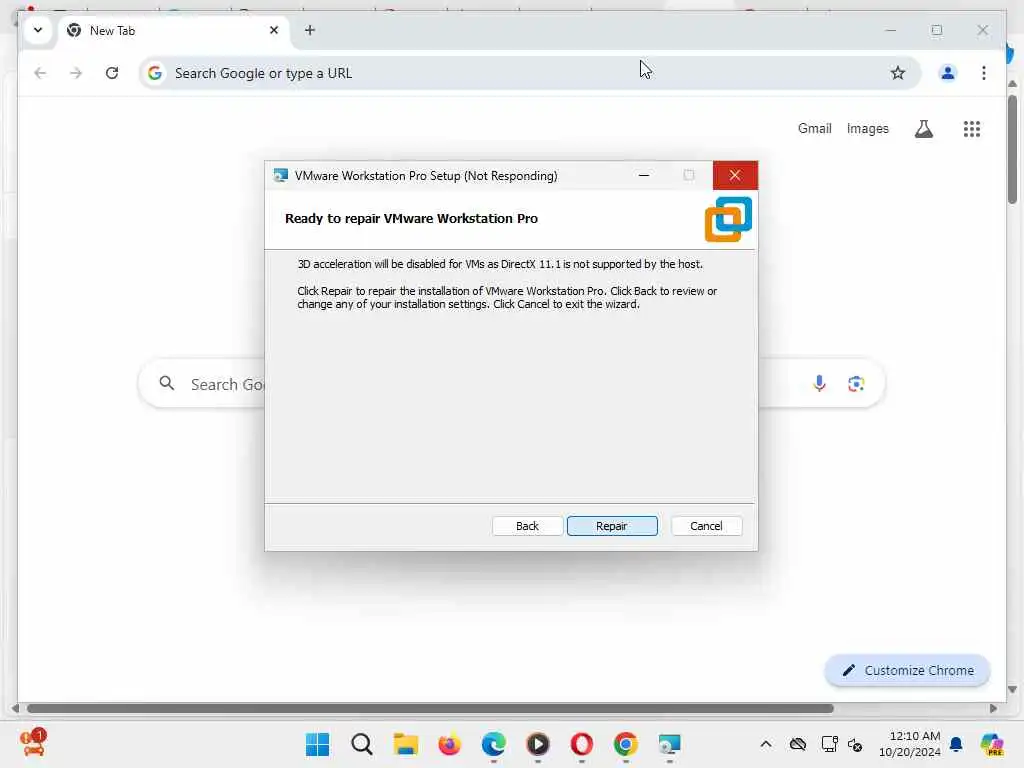Reload the page in Chrome
The image size is (1024, 768).
(112, 73)
